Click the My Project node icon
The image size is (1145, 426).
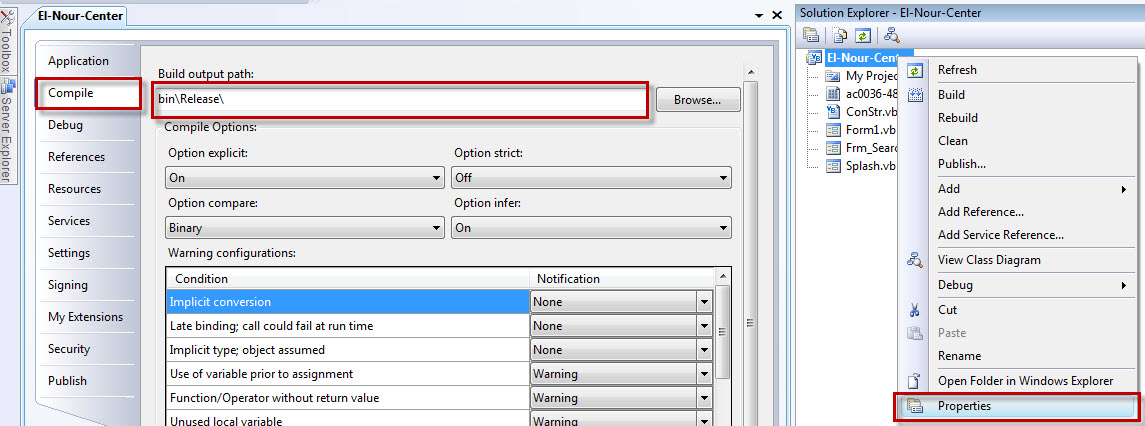point(833,76)
